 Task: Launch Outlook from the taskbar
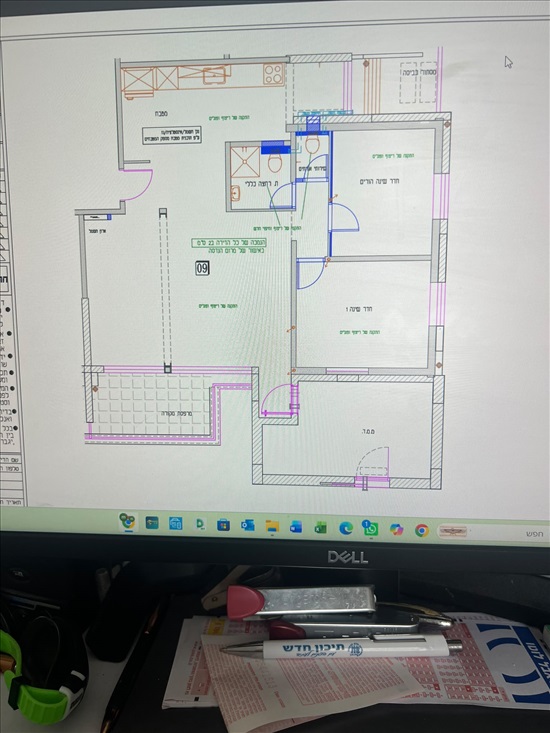(x=247, y=526)
